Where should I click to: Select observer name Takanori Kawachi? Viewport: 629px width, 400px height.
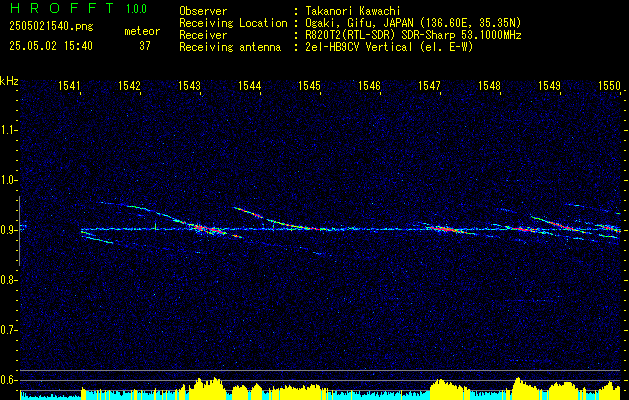[352, 11]
